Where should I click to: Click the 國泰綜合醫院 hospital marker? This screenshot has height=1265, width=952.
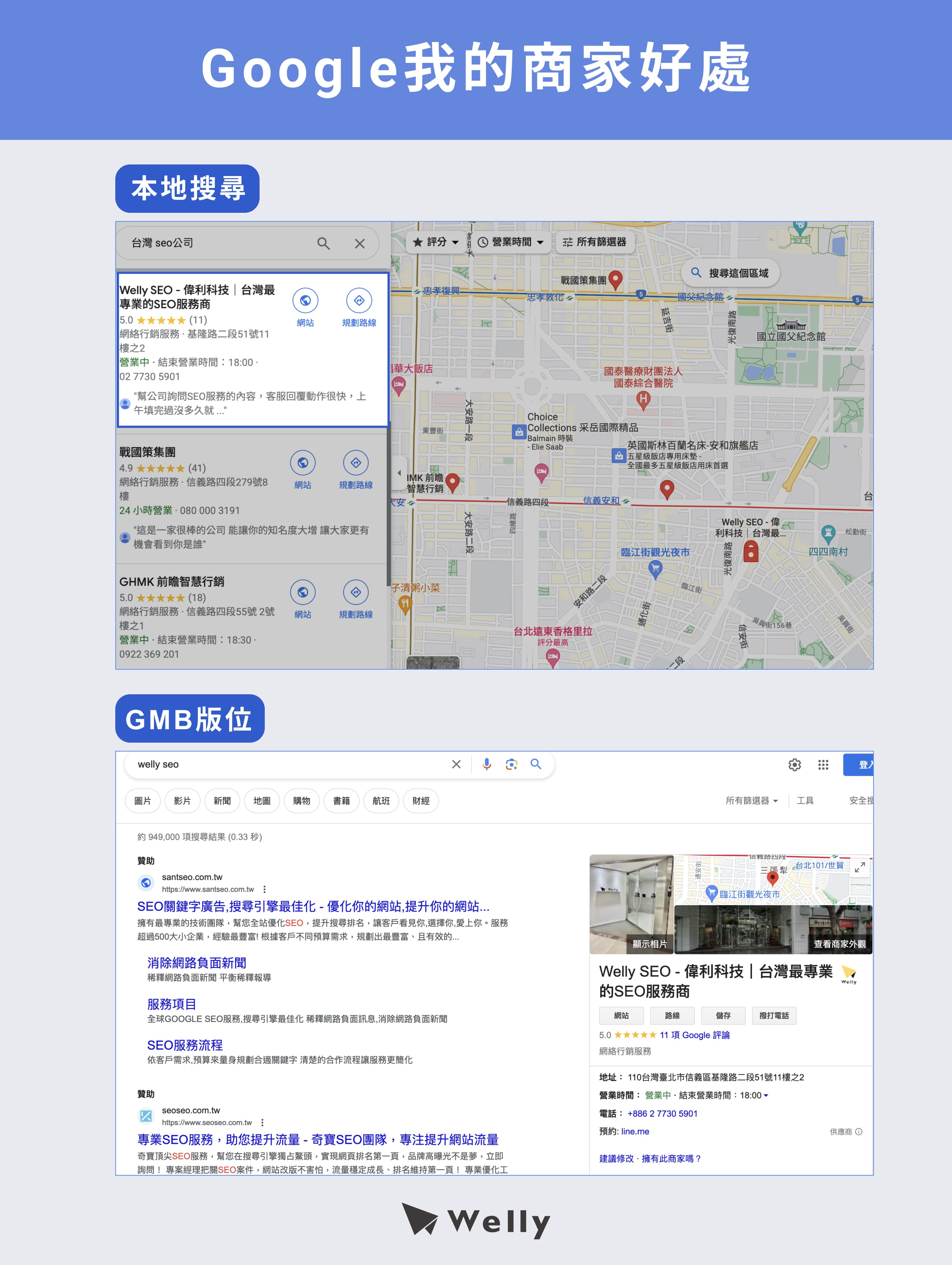(643, 400)
